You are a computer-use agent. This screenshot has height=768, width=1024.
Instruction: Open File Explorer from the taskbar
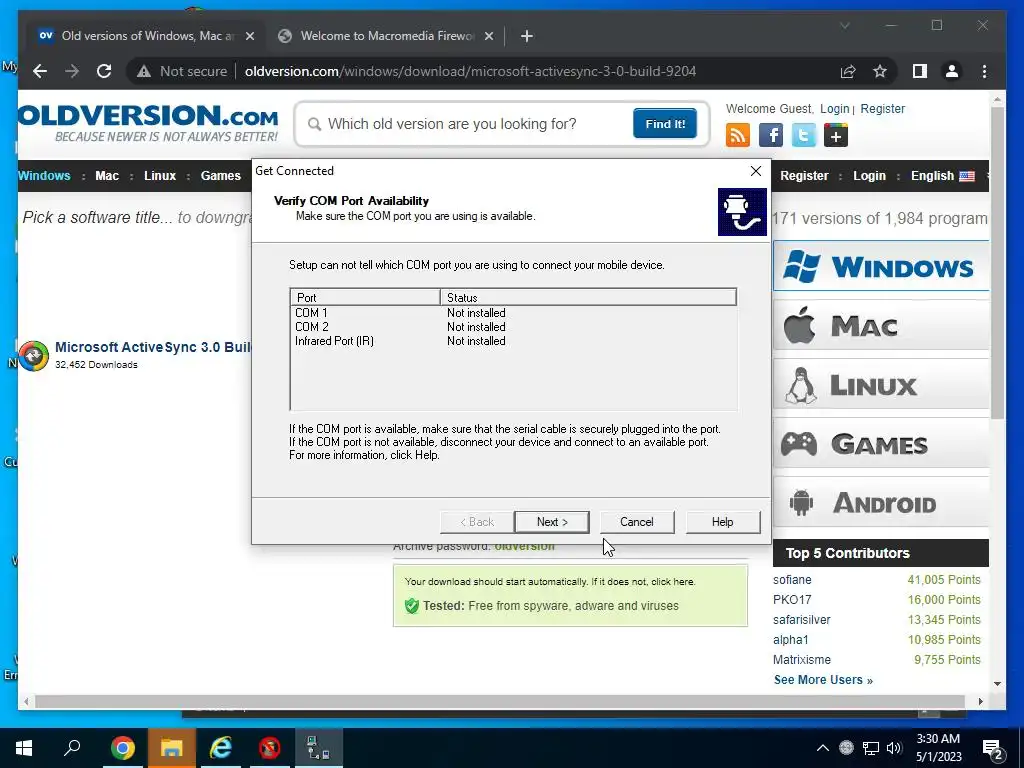click(171, 748)
